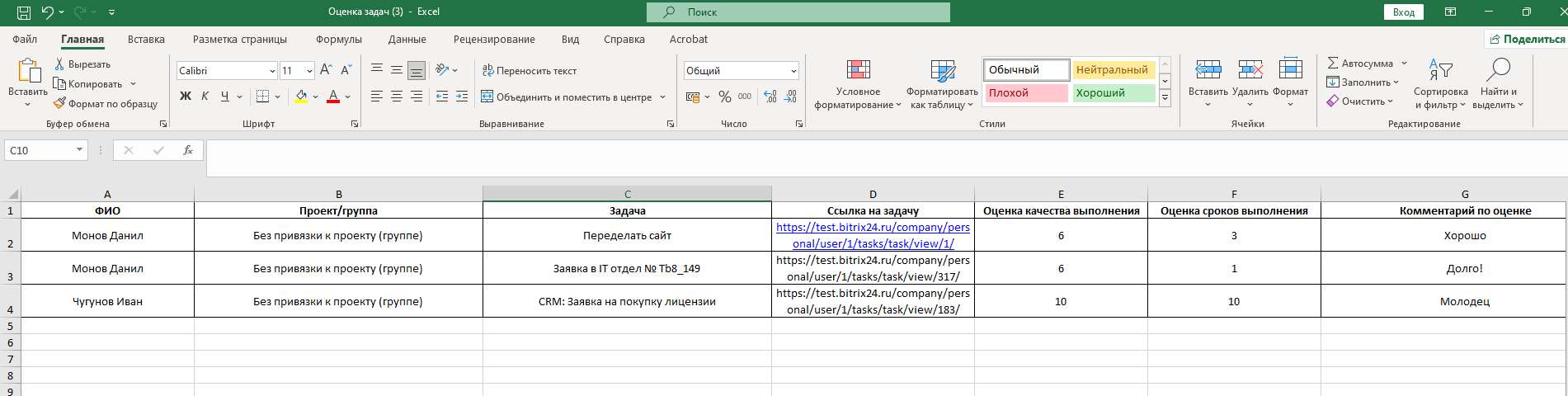Viewport: 1568px width, 396px height.
Task: Toggle italic formatting button
Action: click(x=205, y=97)
